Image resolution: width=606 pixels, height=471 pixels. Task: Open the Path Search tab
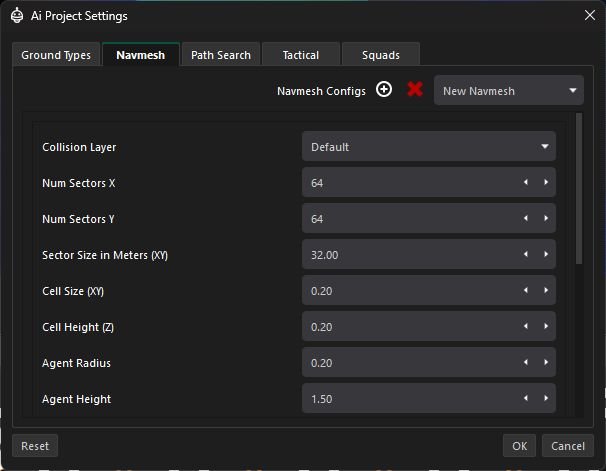pyautogui.click(x=221, y=55)
